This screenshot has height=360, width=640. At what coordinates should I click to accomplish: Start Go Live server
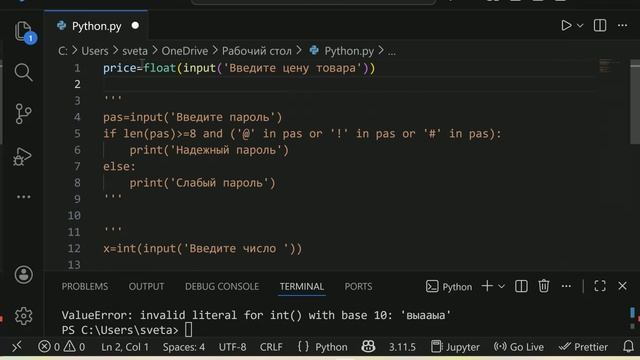point(519,347)
